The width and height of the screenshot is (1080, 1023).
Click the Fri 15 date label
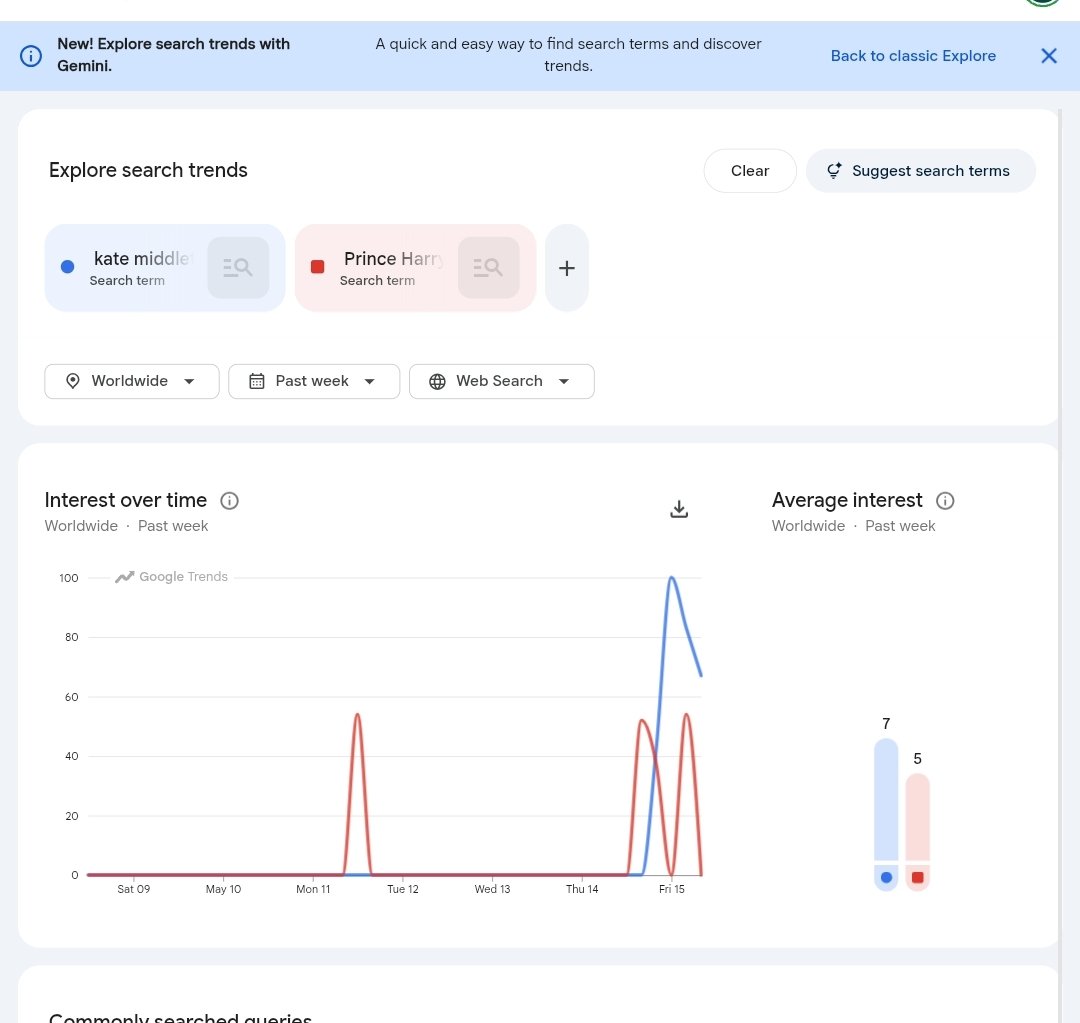[x=671, y=889]
